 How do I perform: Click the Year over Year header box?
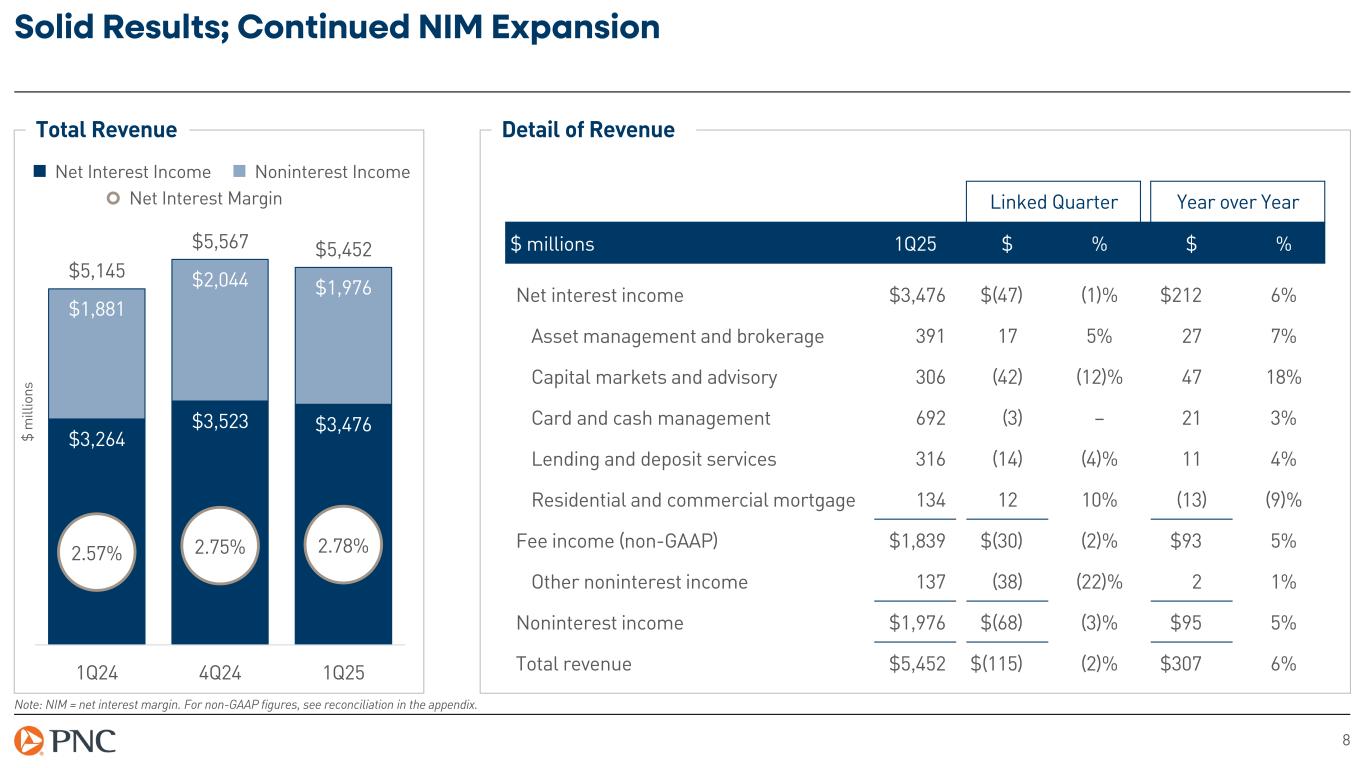click(1238, 202)
